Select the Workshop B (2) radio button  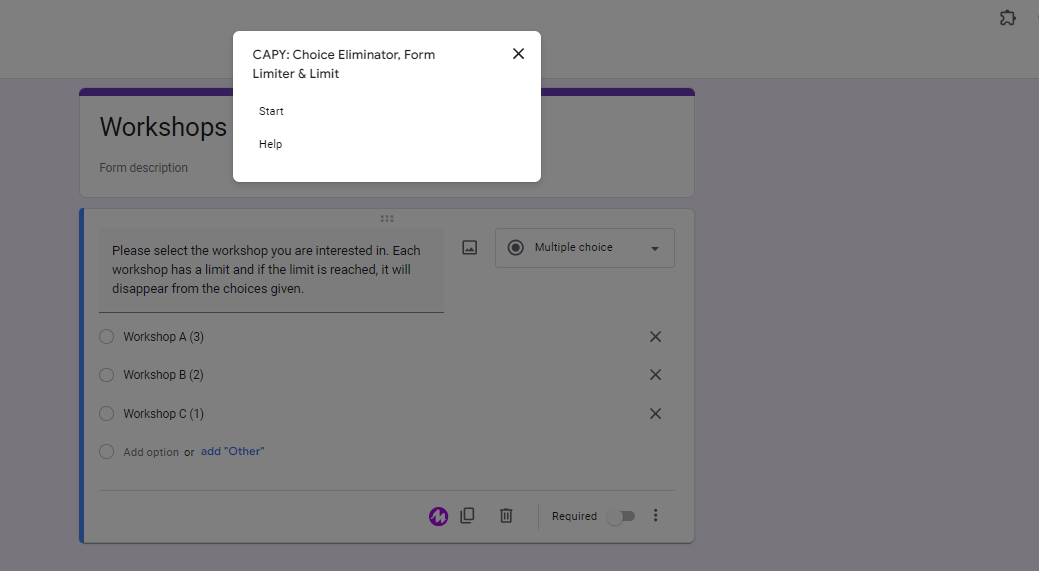coord(107,375)
